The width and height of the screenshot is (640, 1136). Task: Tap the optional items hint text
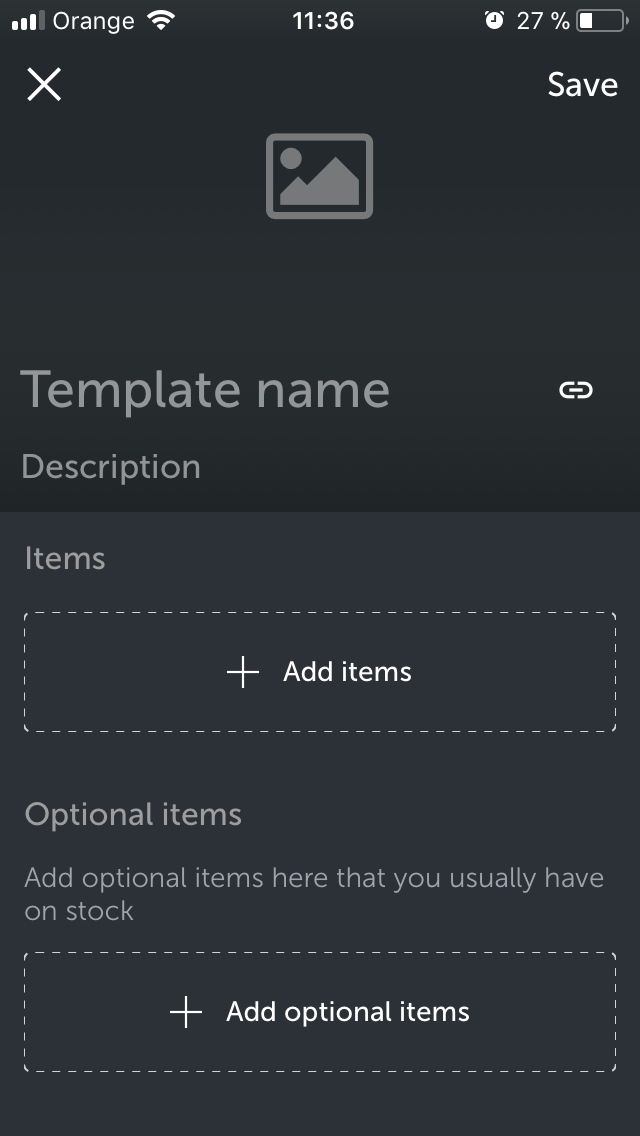[x=314, y=894]
